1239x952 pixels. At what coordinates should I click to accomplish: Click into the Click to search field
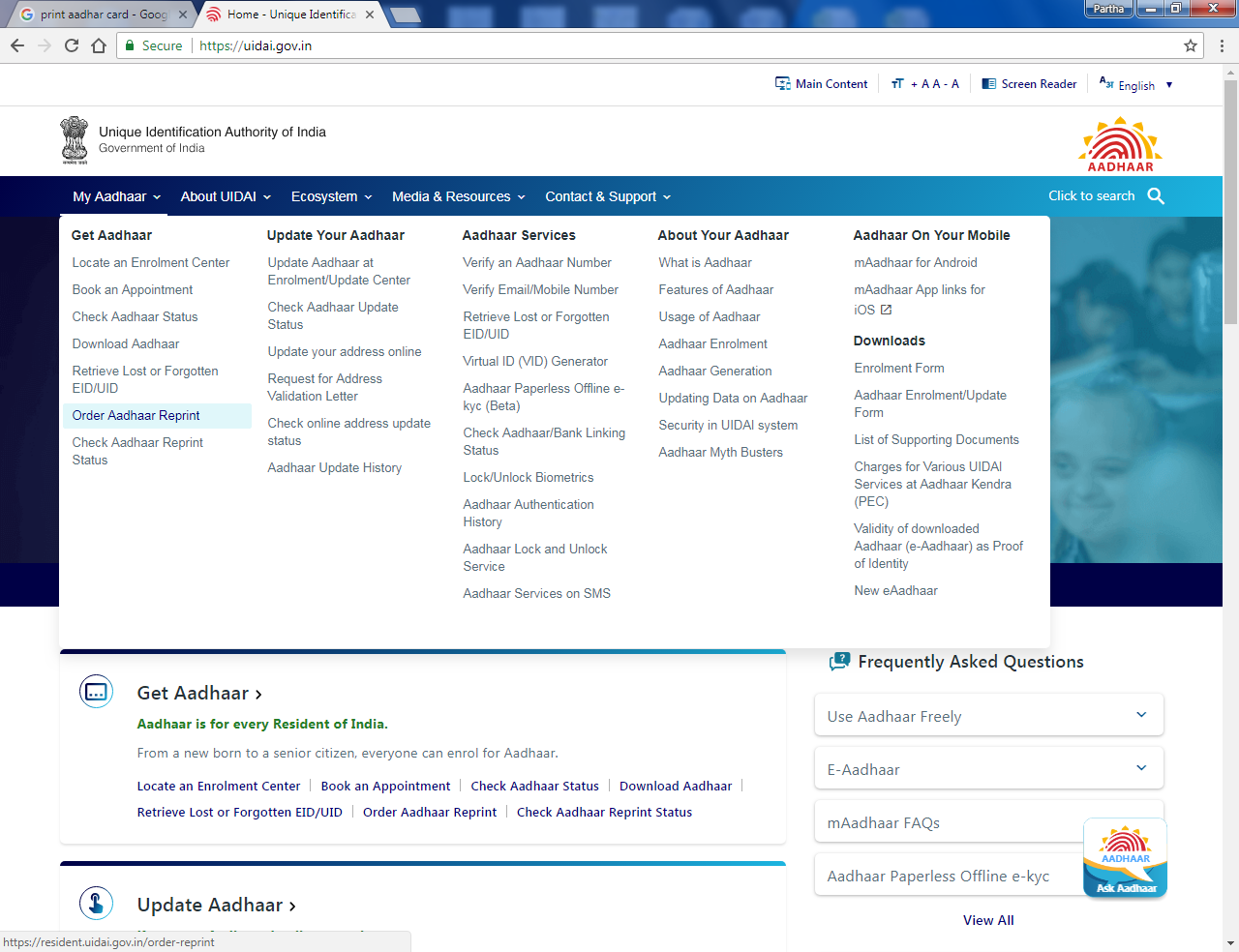click(x=1091, y=195)
